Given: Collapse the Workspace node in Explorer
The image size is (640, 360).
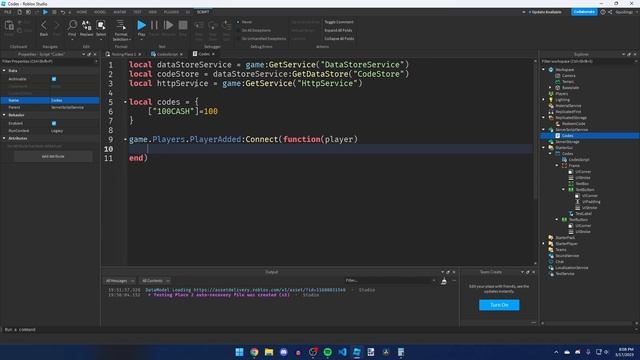Looking at the screenshot, I should tap(544, 69).
